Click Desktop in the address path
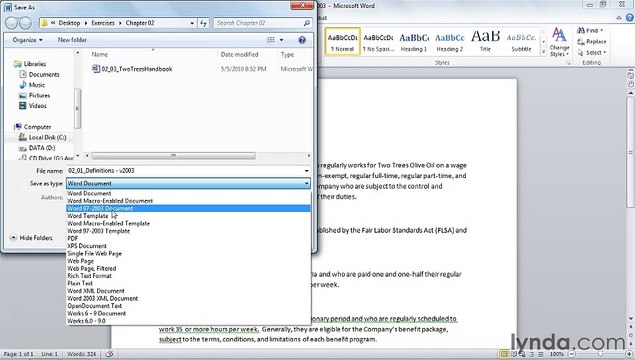635x360 pixels. point(69,23)
